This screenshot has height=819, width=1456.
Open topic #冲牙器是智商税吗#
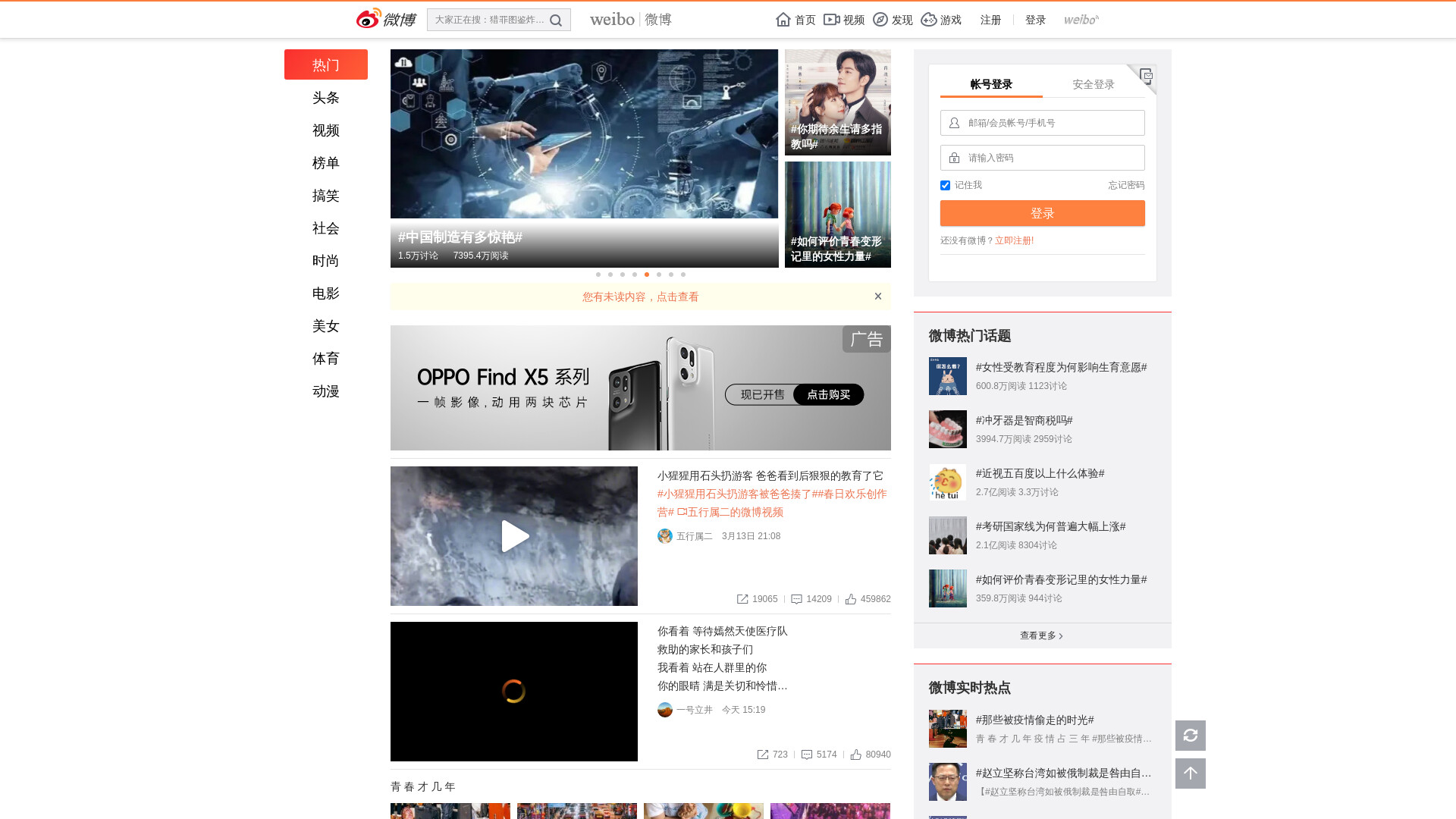pos(1024,420)
